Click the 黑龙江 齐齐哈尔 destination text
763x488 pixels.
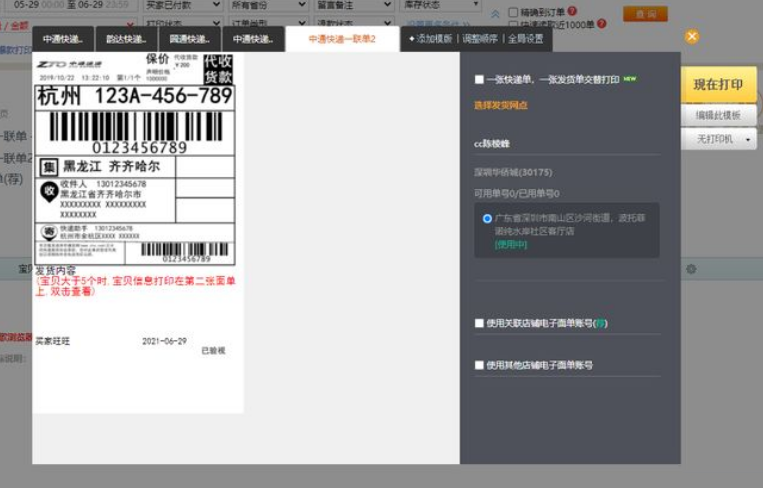click(x=111, y=166)
